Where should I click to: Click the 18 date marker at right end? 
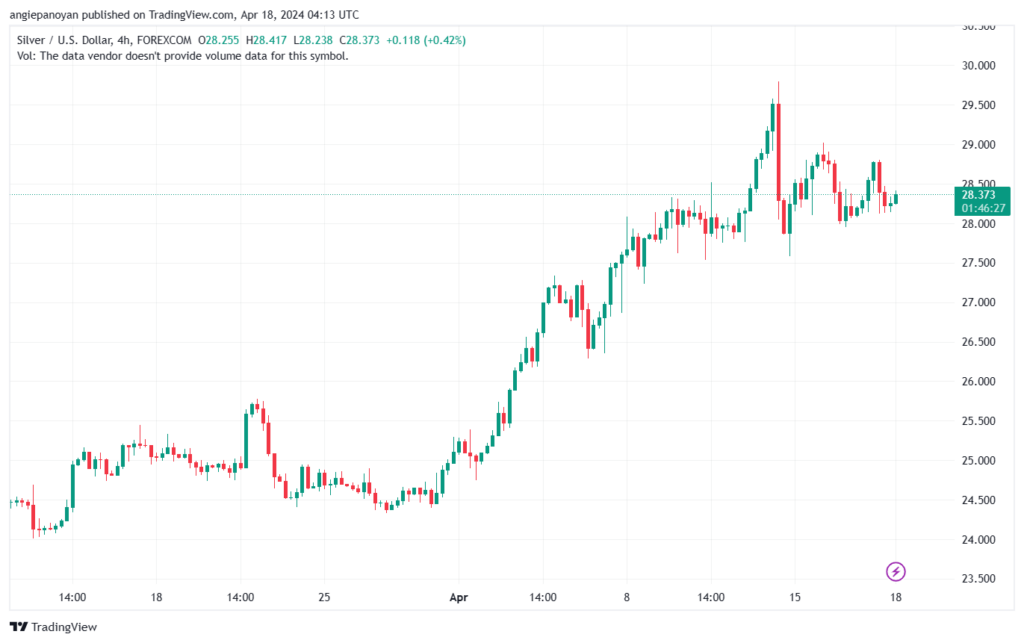pos(895,597)
